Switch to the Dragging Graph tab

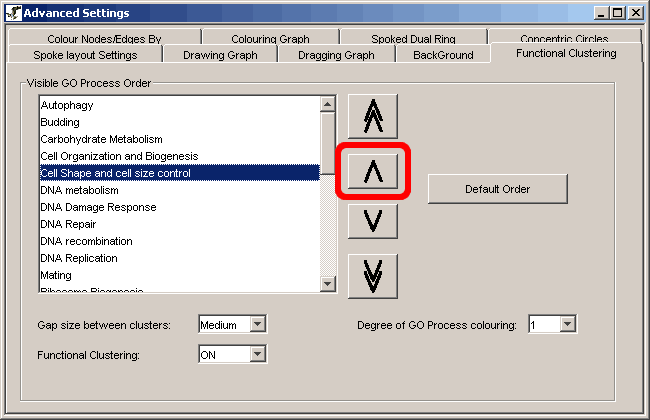[336, 55]
